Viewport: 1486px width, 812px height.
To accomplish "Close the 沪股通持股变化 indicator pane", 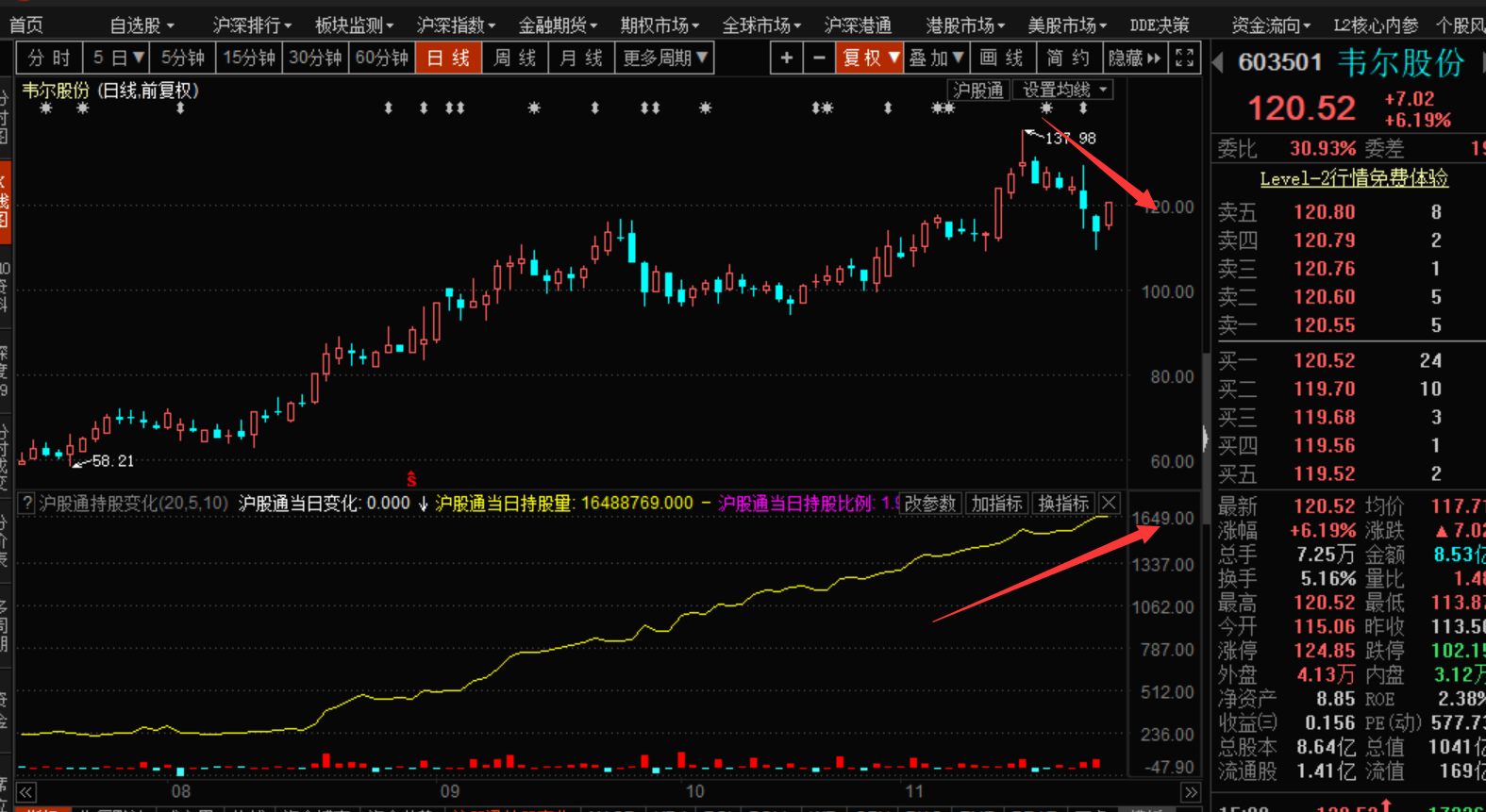I will pyautogui.click(x=1109, y=504).
